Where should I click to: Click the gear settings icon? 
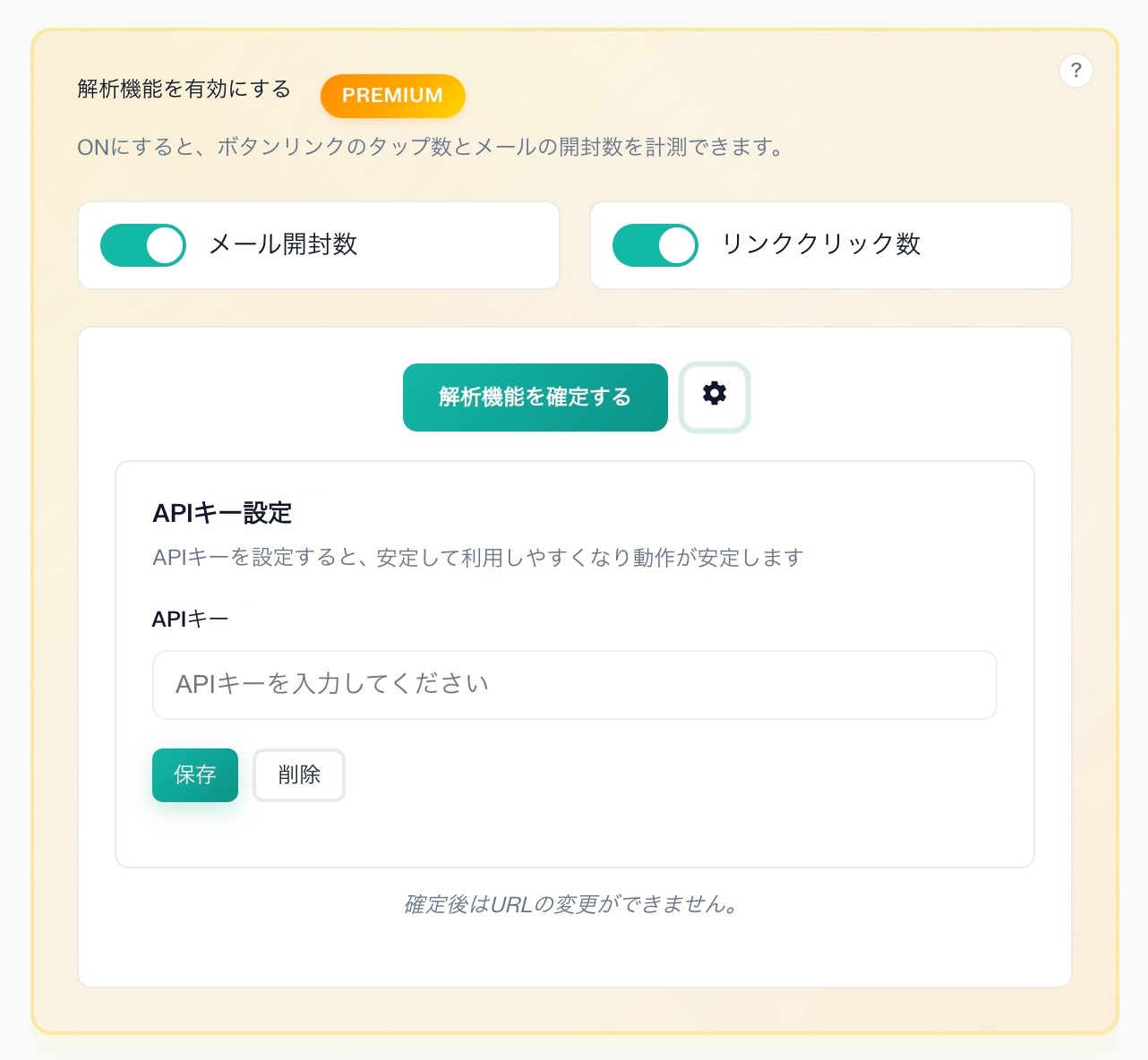tap(714, 397)
